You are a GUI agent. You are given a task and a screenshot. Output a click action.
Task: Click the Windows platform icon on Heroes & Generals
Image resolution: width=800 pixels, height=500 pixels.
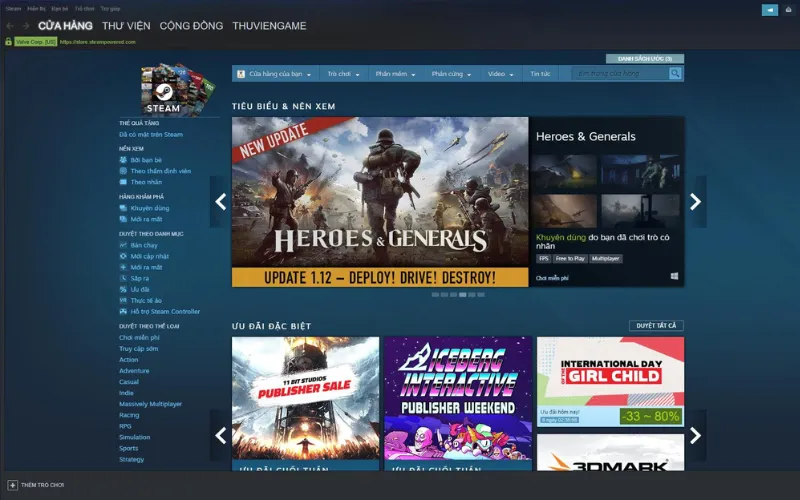pos(674,276)
